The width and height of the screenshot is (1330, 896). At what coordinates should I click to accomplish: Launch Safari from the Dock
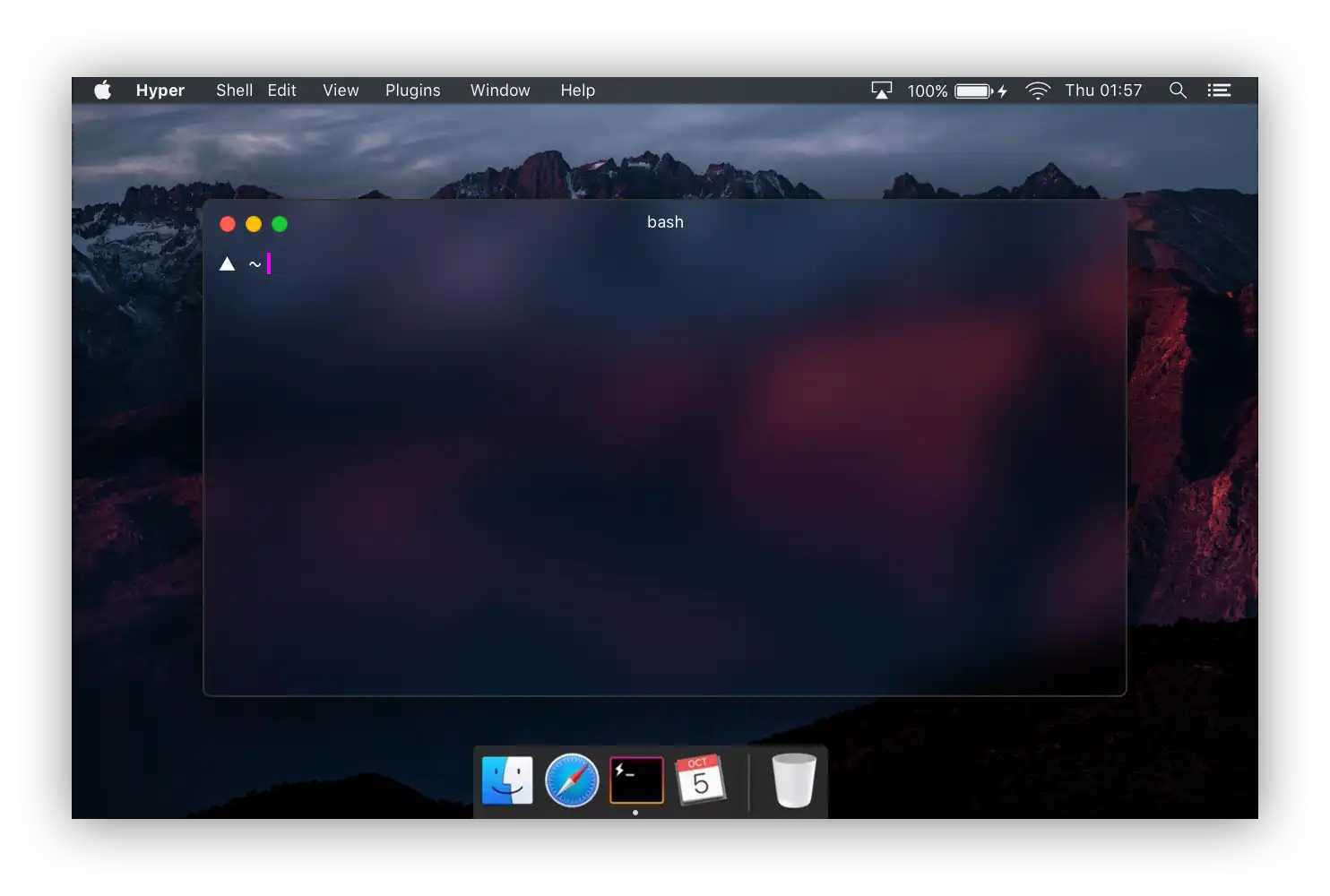572,780
